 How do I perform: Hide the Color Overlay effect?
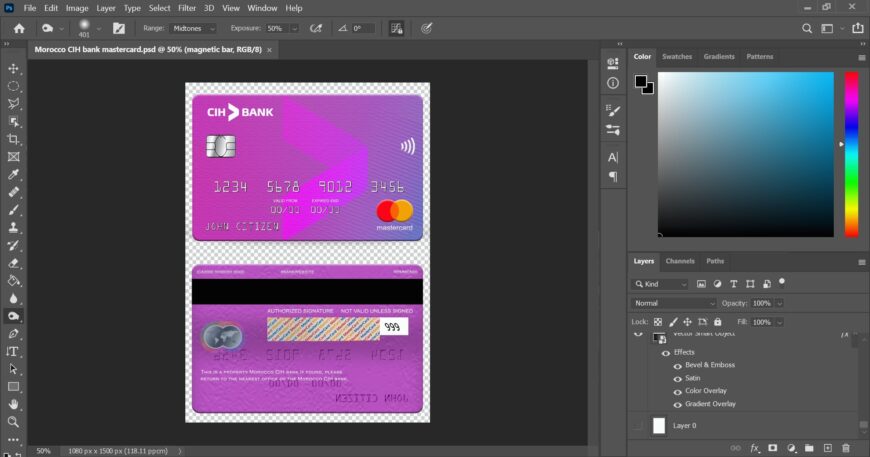[x=677, y=392]
